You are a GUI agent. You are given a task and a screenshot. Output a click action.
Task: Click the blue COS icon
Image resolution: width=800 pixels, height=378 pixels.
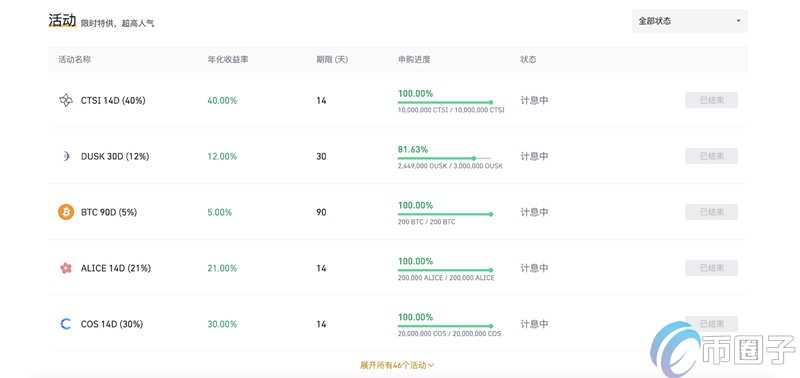click(x=66, y=324)
